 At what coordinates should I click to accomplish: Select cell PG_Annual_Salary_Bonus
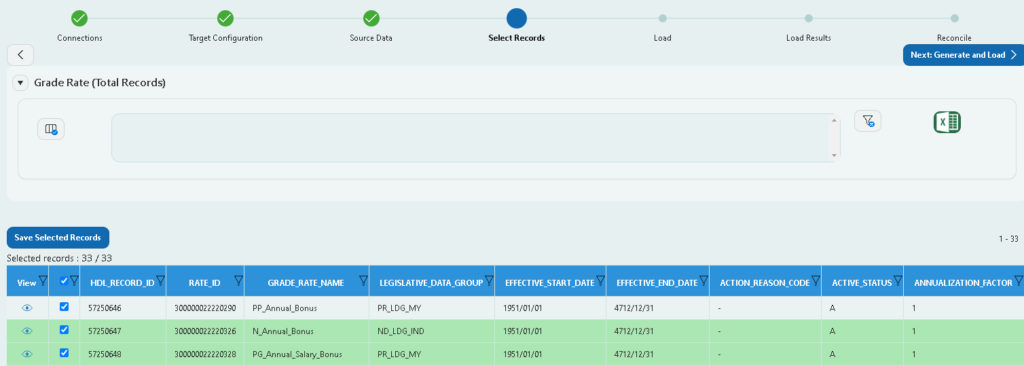298,354
